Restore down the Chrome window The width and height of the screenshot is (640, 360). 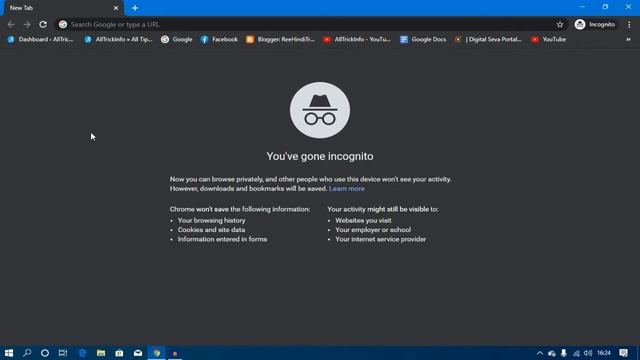pyautogui.click(x=605, y=7)
